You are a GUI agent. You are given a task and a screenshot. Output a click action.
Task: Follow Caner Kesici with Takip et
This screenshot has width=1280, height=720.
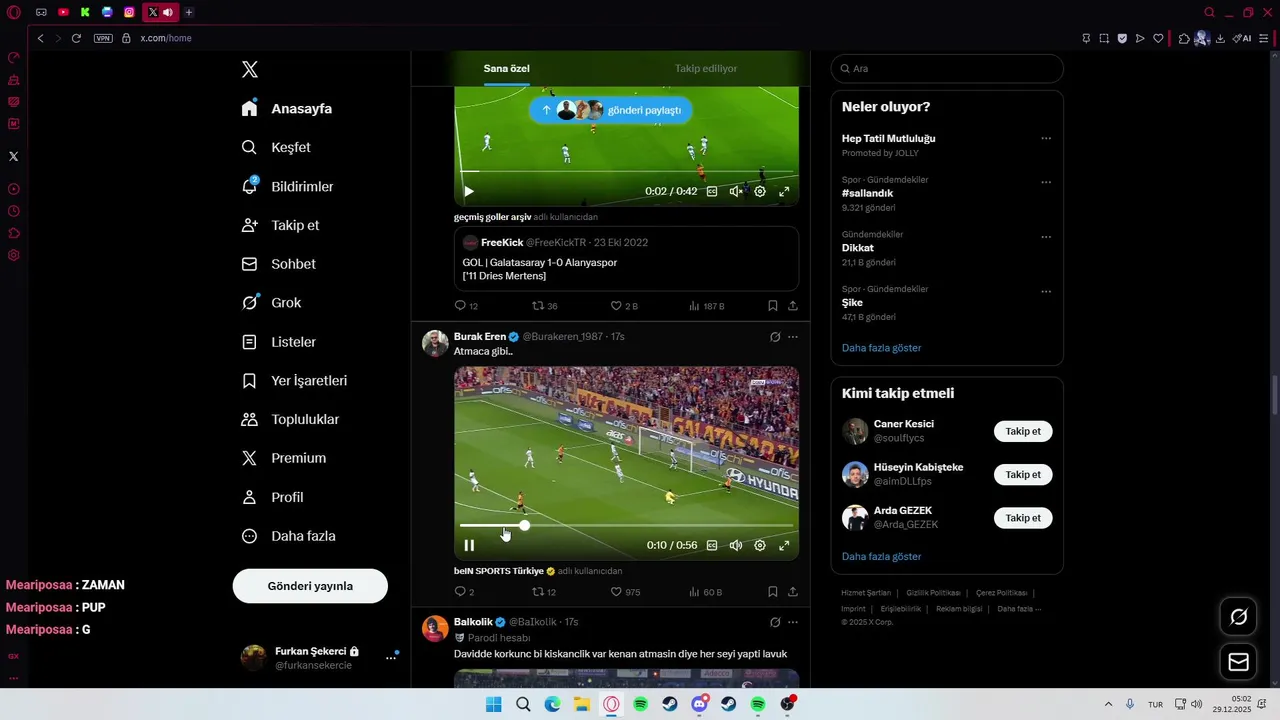pyautogui.click(x=1023, y=432)
